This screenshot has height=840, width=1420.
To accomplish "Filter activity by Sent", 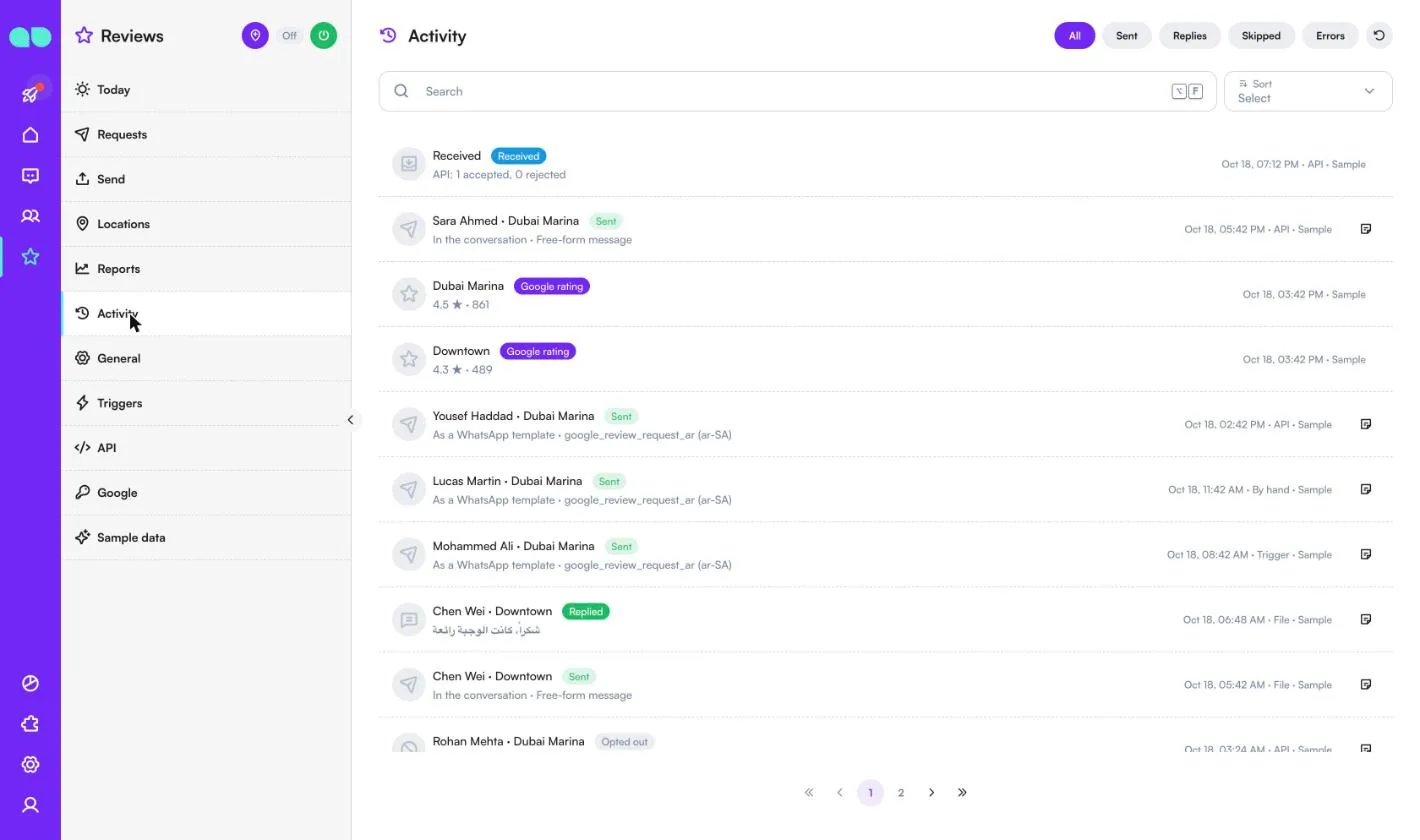I will coord(1127,36).
